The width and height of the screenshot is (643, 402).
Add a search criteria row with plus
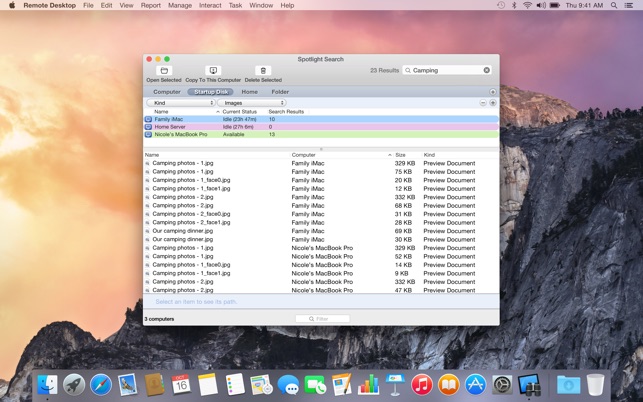tap(492, 103)
